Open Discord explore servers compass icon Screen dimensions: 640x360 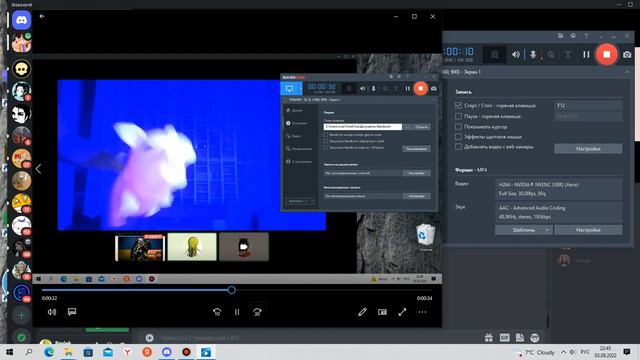click(x=21, y=337)
